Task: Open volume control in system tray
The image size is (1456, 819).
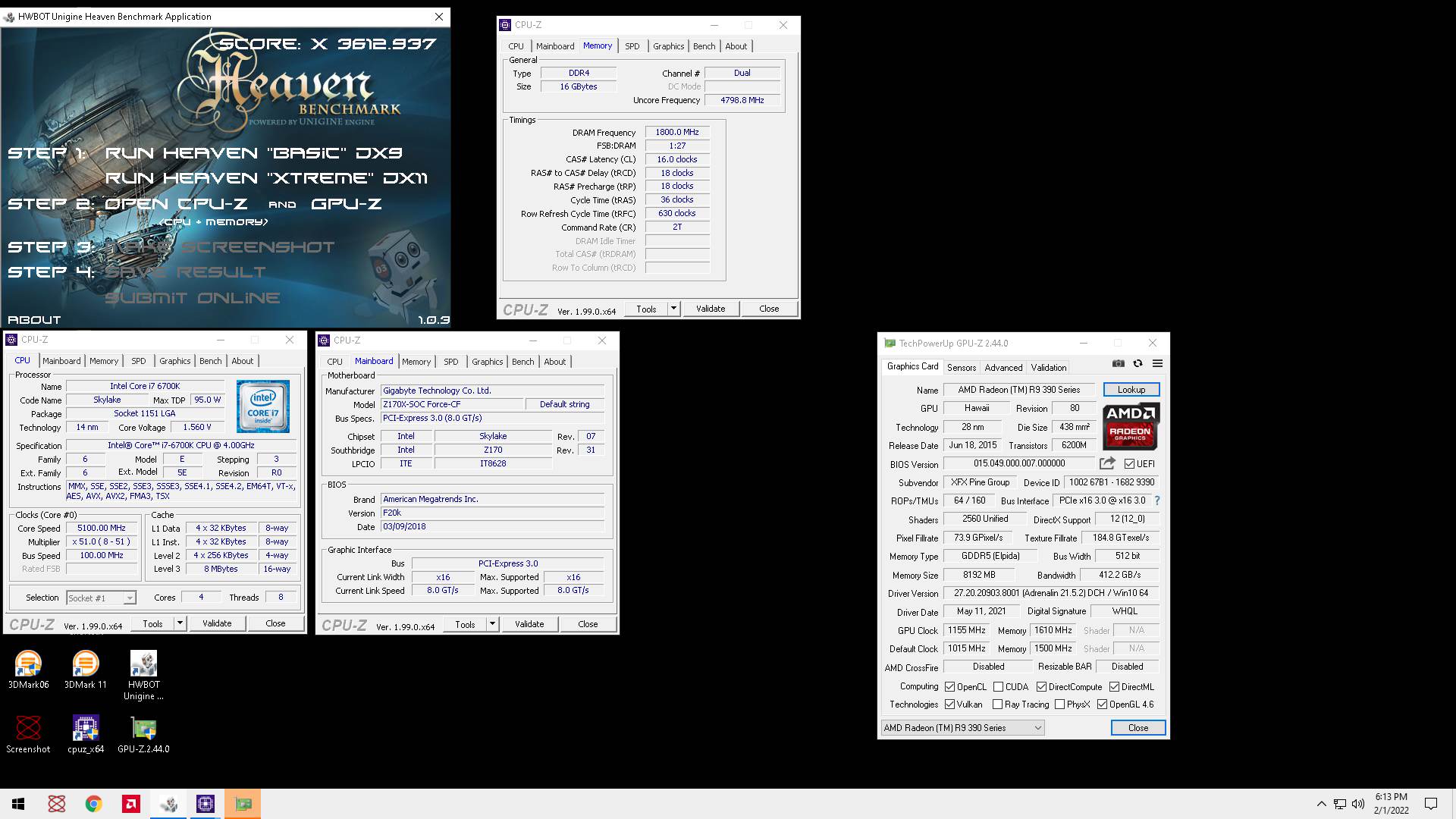Action: click(1358, 804)
